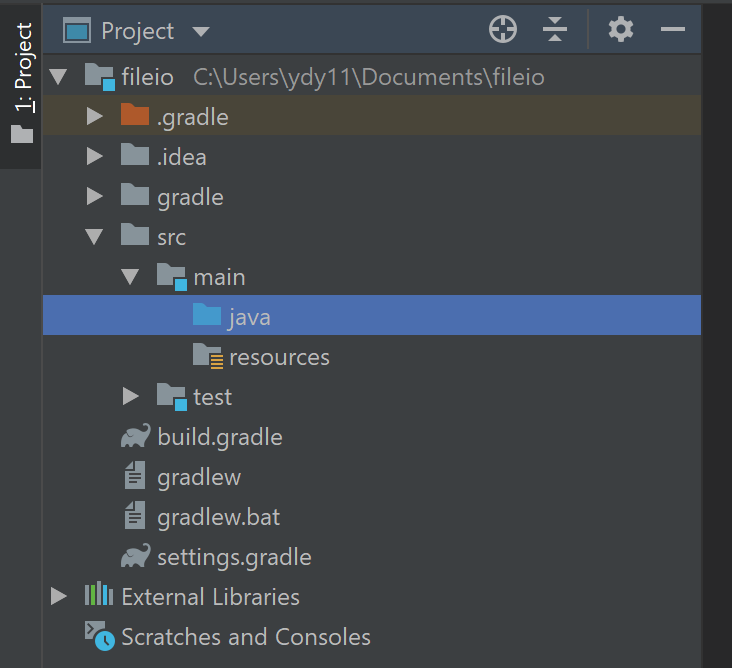The width and height of the screenshot is (732, 668).
Task: Expand the .idea folder arrow
Action: pos(95,156)
